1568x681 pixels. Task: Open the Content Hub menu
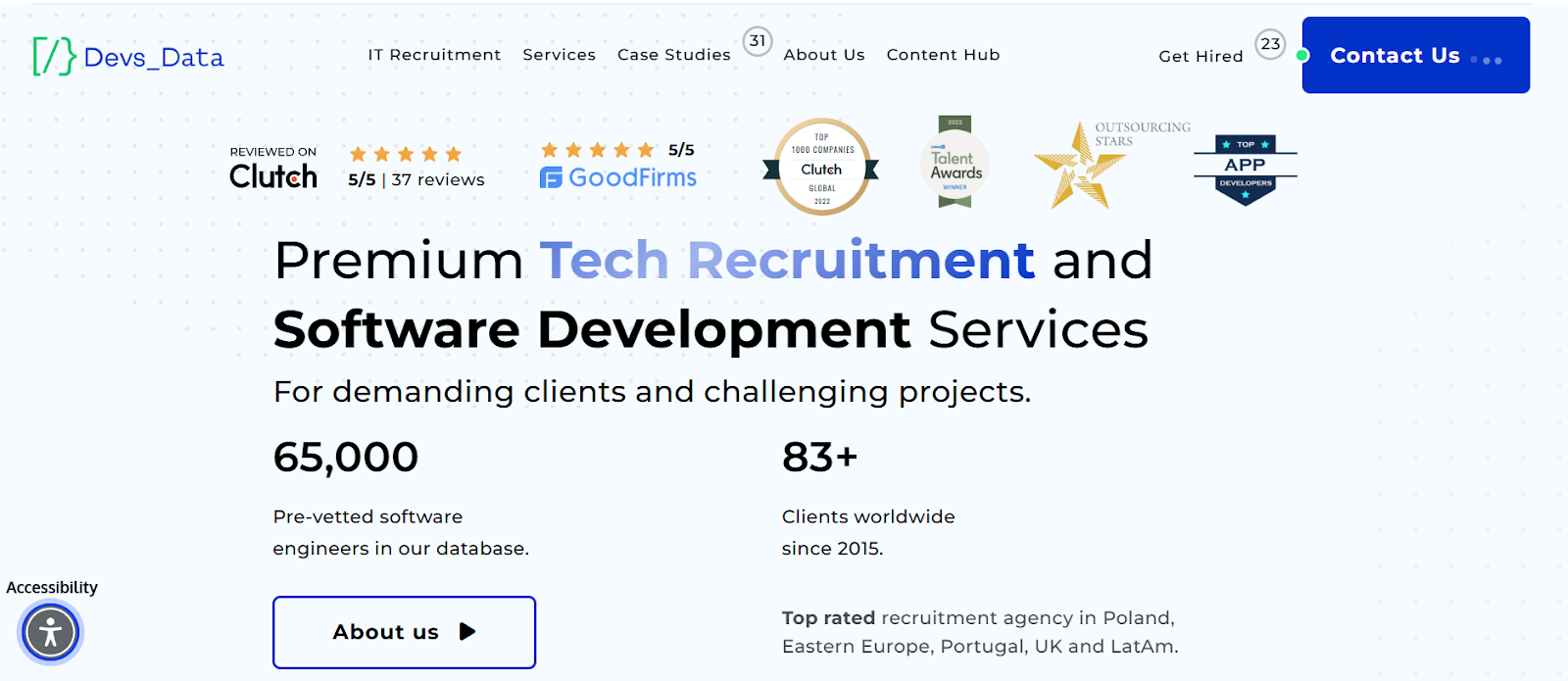click(944, 55)
